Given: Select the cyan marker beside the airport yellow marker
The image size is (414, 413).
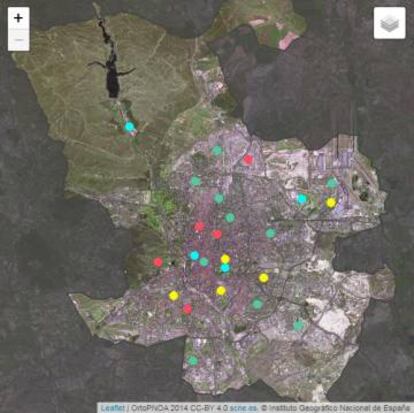Looking at the screenshot, I should 302,199.
